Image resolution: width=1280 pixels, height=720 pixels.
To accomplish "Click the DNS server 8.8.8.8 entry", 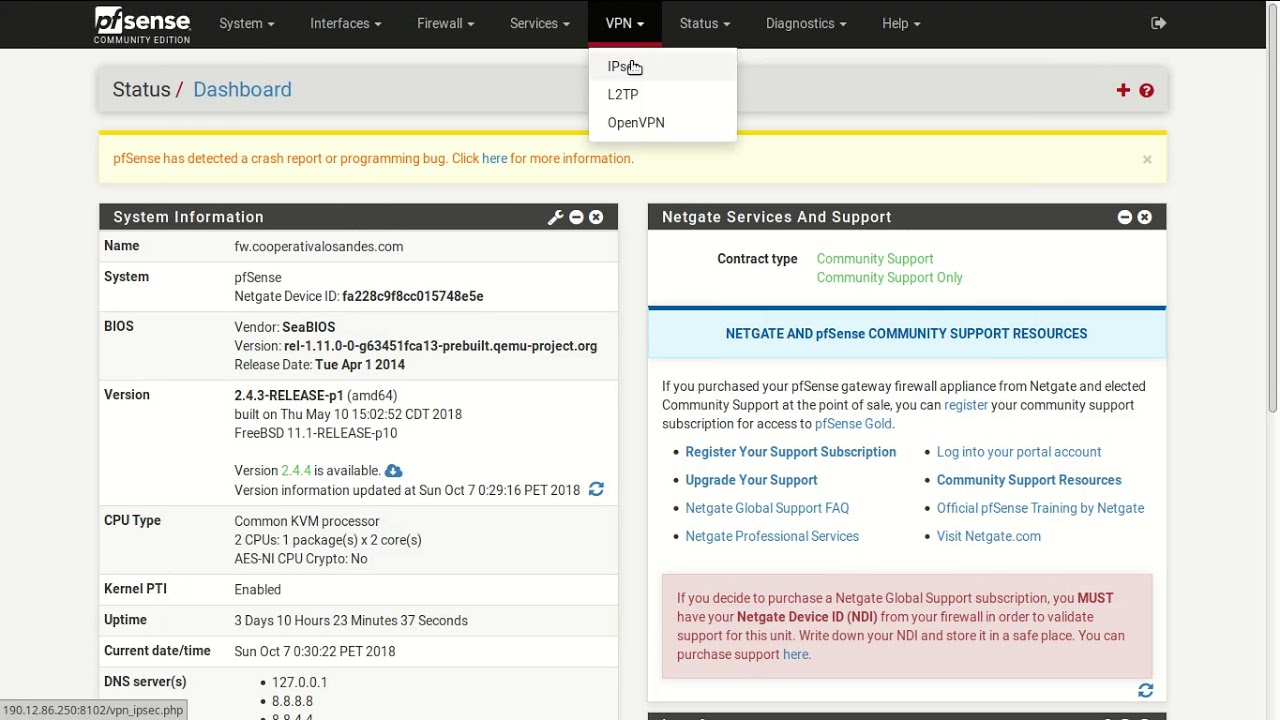I will click(x=292, y=702).
